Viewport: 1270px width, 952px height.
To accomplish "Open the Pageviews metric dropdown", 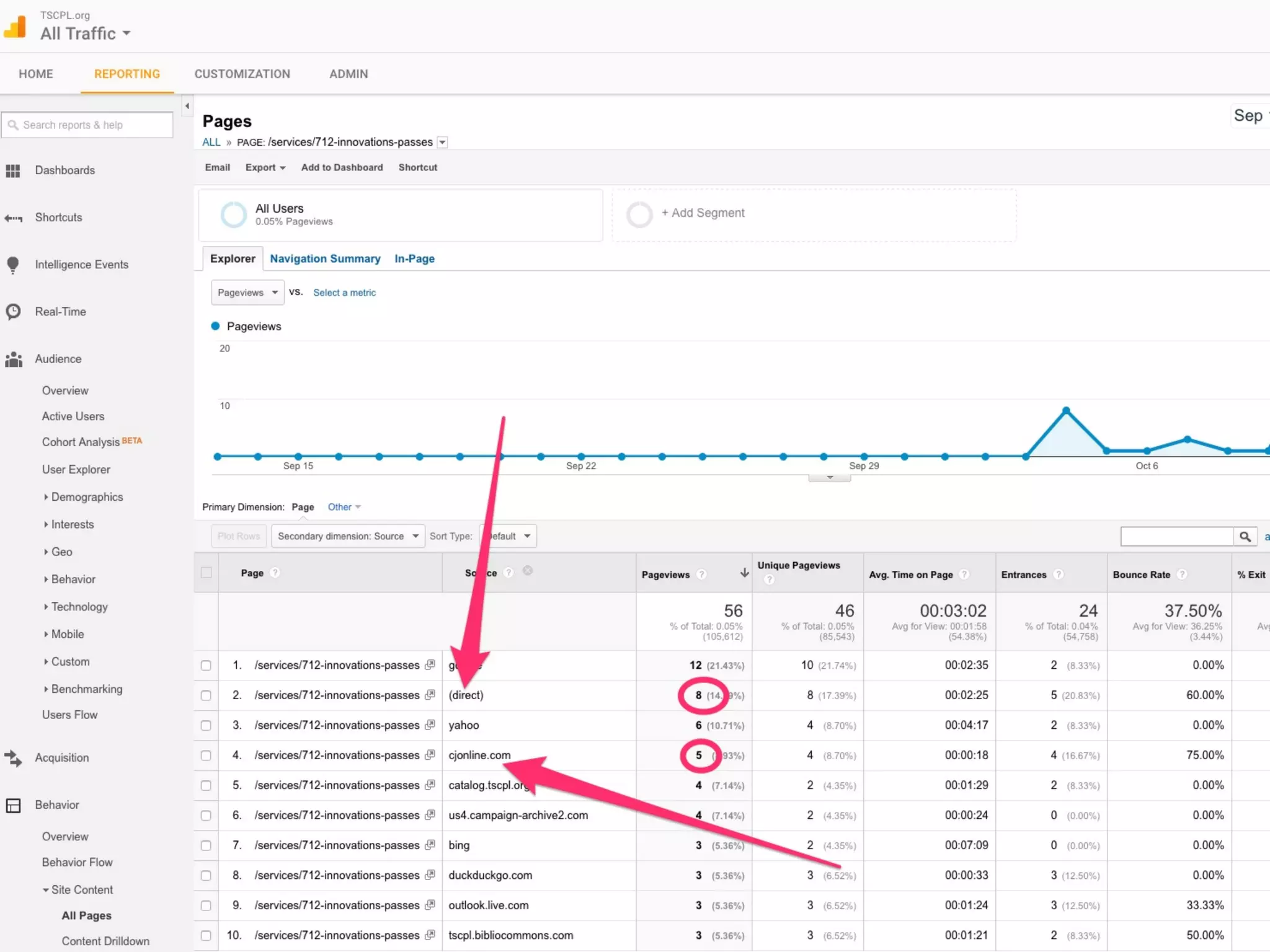I will pyautogui.click(x=247, y=293).
